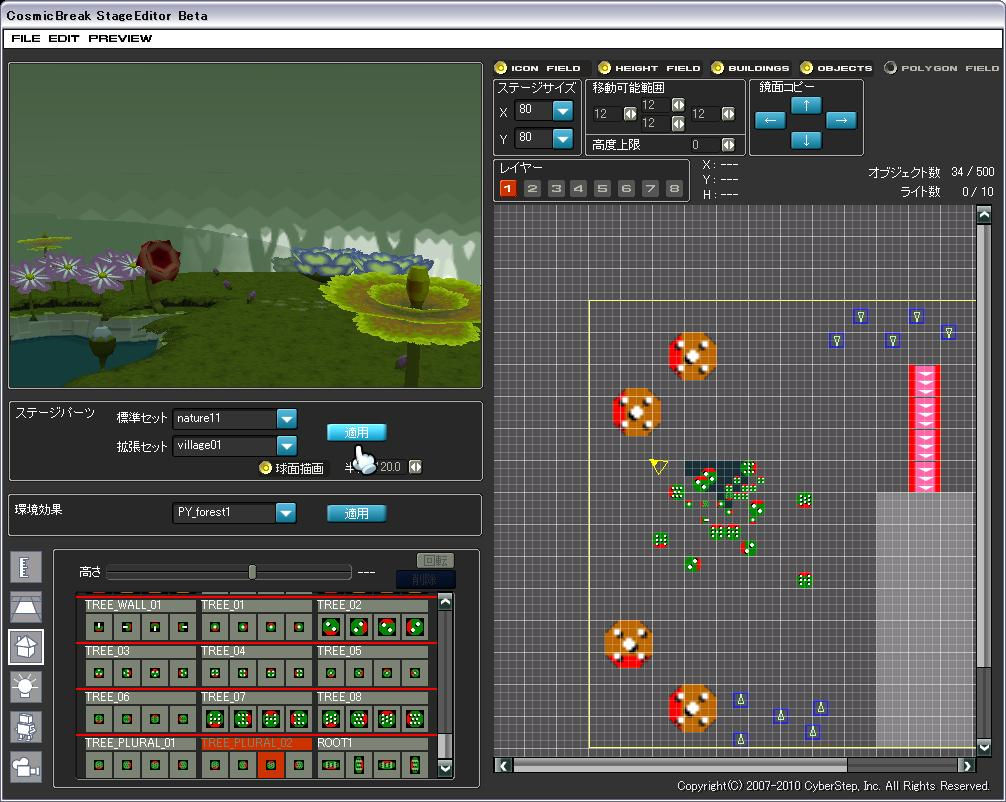
Task: Toggle POLYGON FIELD visibility
Action: pyautogui.click(x=890, y=68)
